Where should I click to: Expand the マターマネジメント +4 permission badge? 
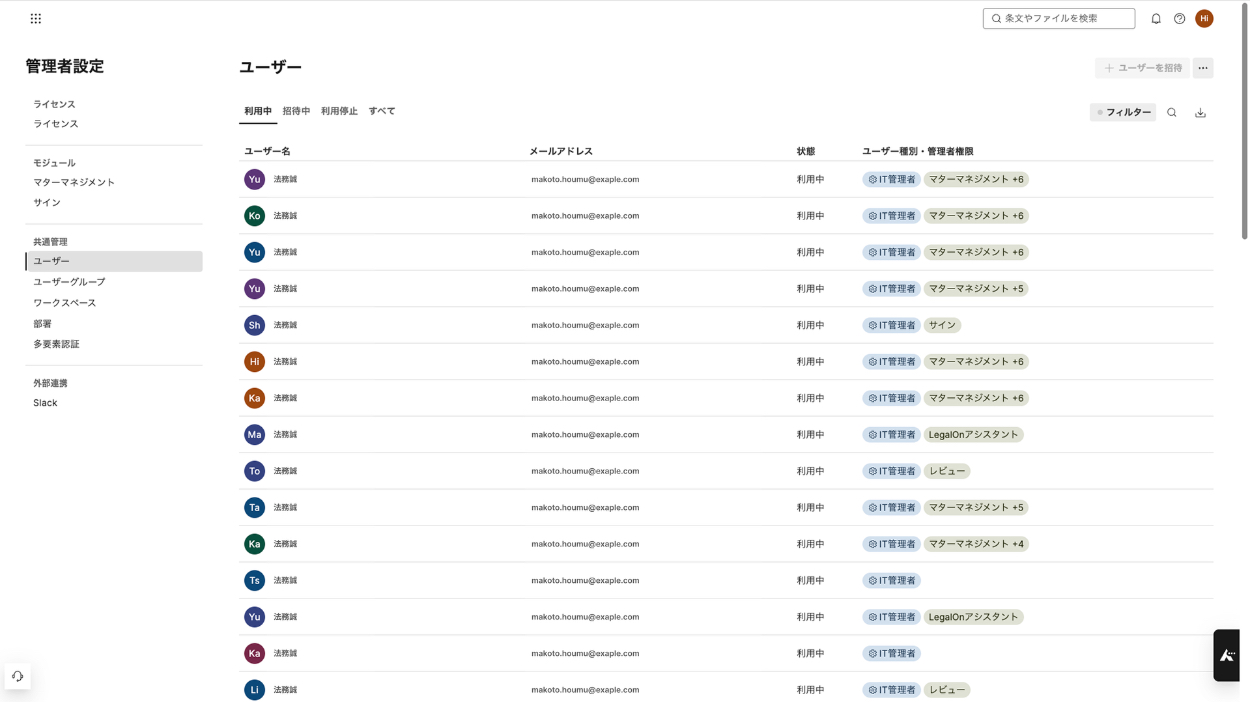click(976, 544)
